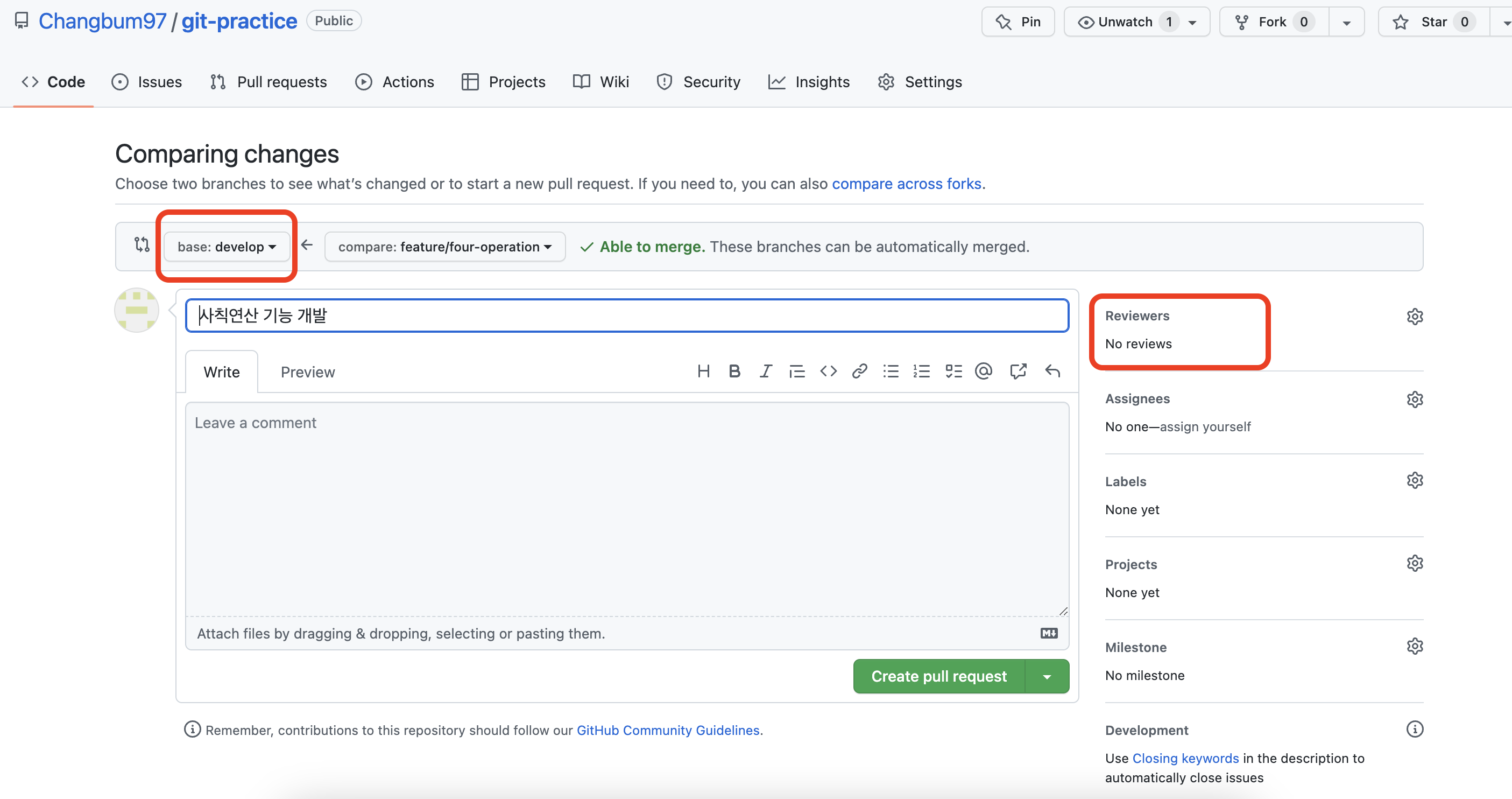Image resolution: width=1512 pixels, height=799 pixels.
Task: Click the Heading formatting icon
Action: [x=703, y=372]
